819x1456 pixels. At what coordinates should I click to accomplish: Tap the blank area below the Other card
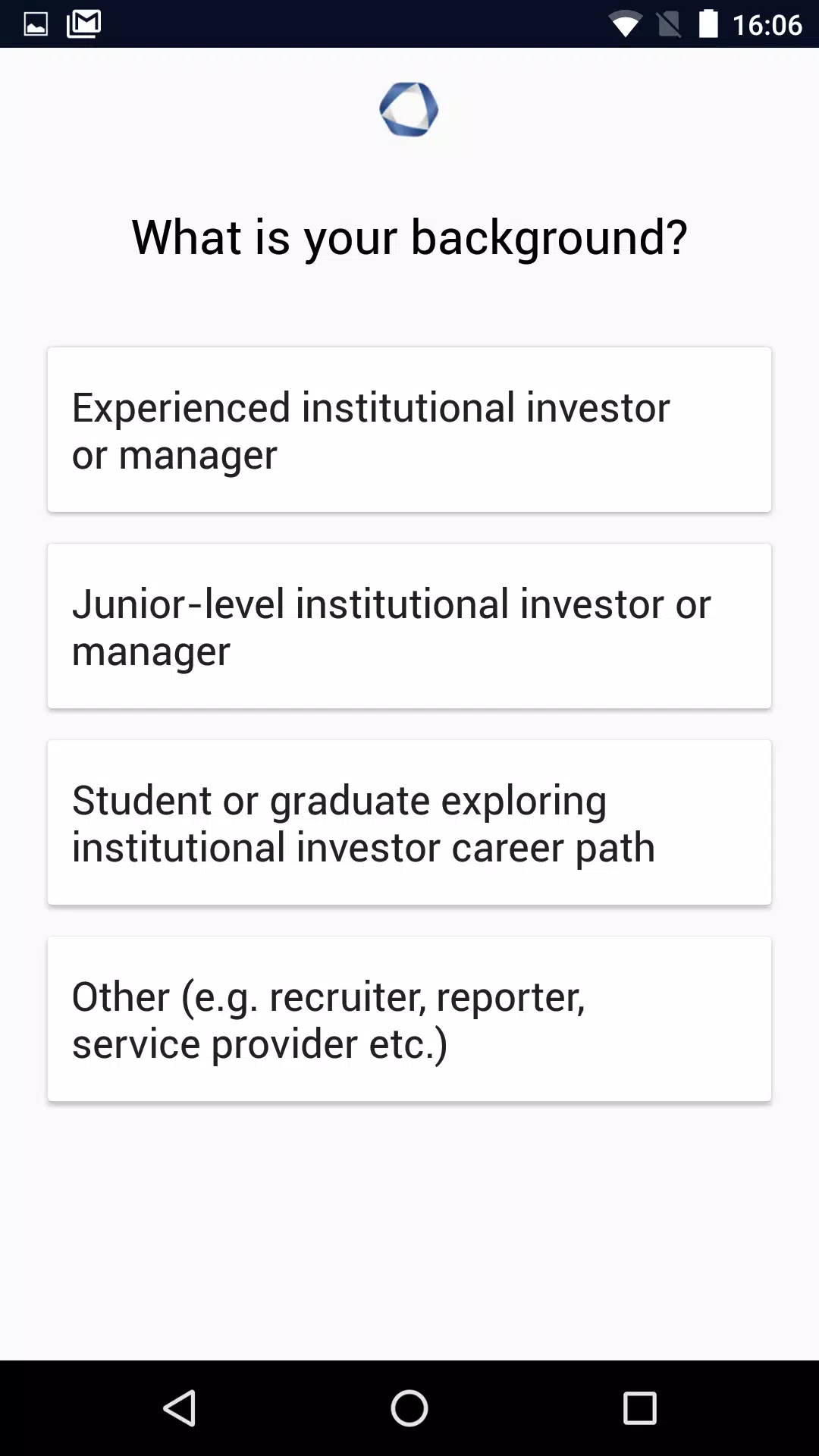(409, 1228)
